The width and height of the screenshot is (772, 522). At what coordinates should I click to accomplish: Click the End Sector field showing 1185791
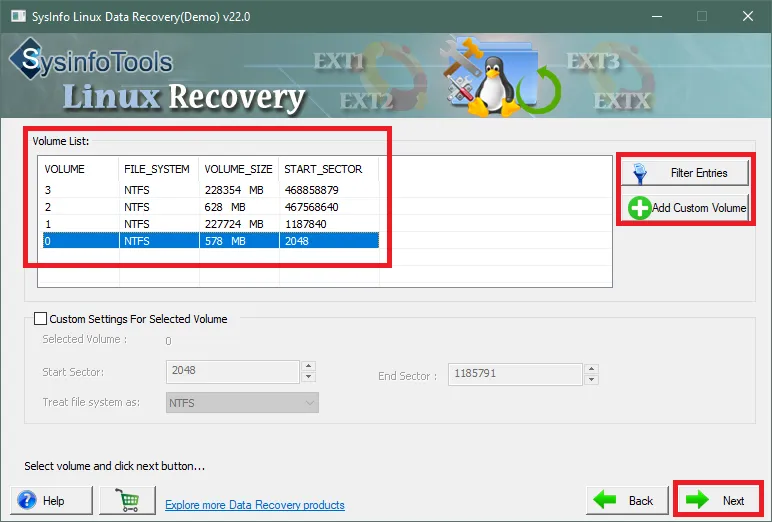515,374
